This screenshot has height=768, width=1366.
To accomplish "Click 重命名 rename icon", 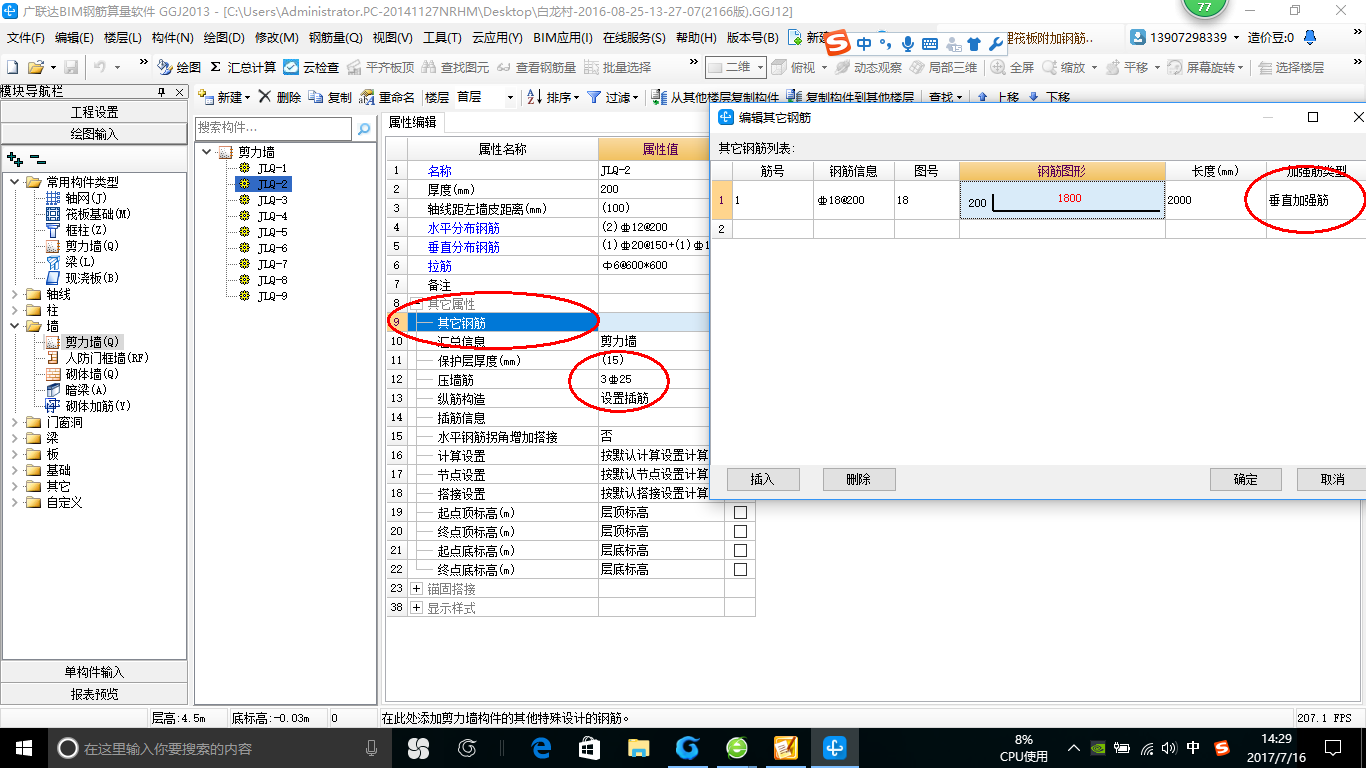I will click(367, 97).
